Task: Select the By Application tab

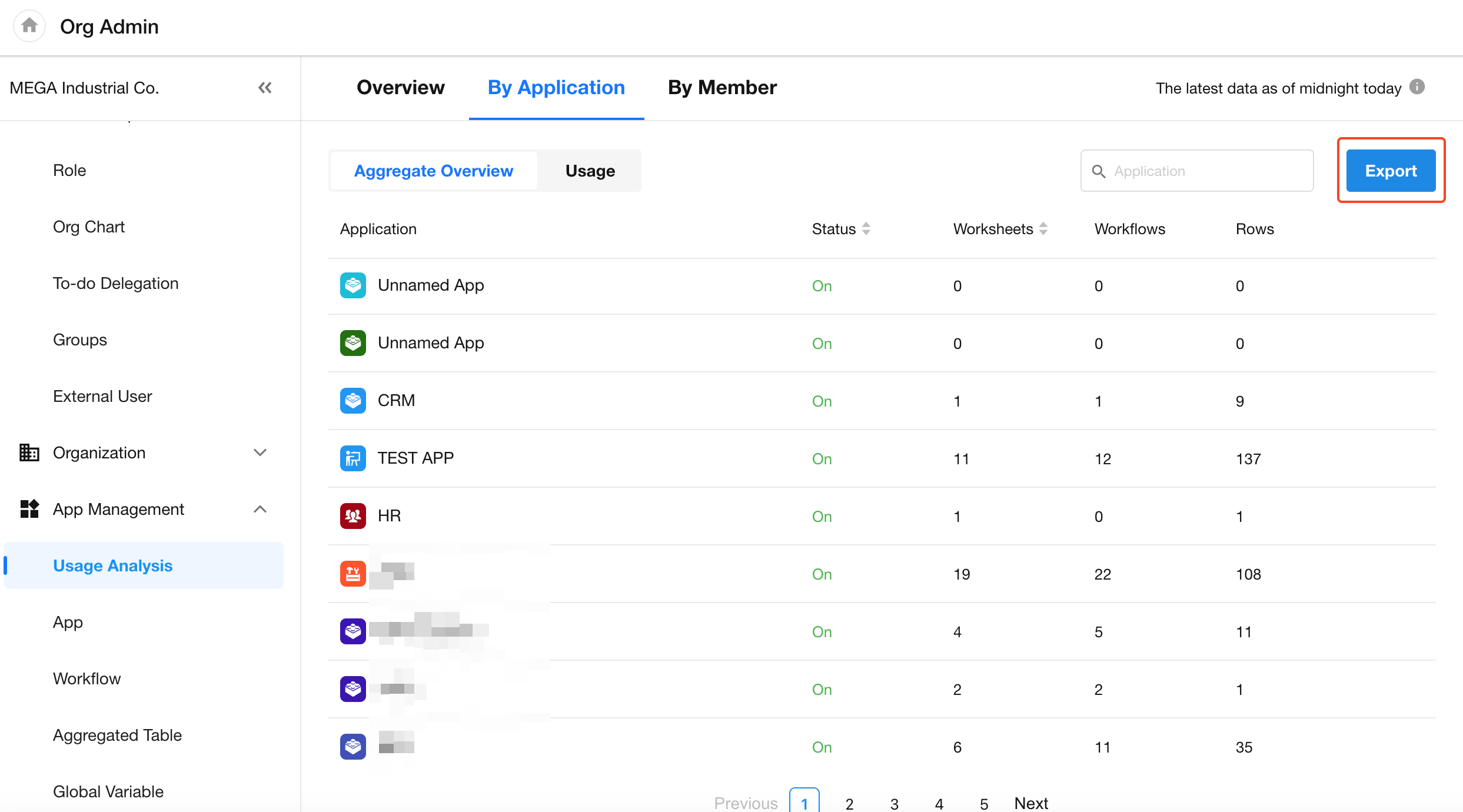Action: pyautogui.click(x=556, y=88)
